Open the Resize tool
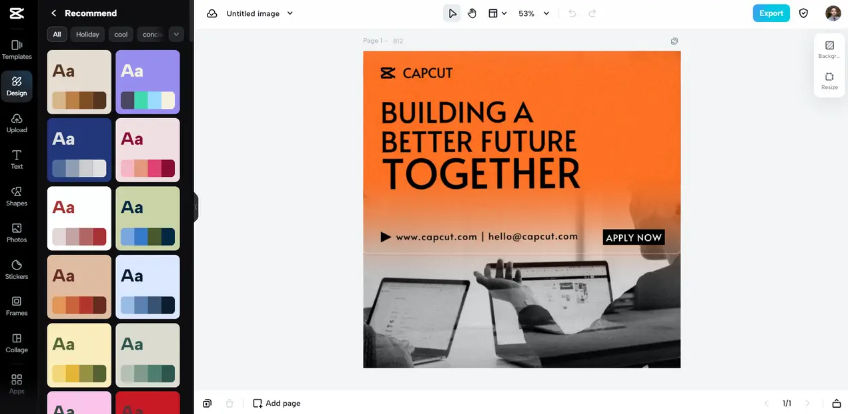This screenshot has height=414, width=848. 829,81
